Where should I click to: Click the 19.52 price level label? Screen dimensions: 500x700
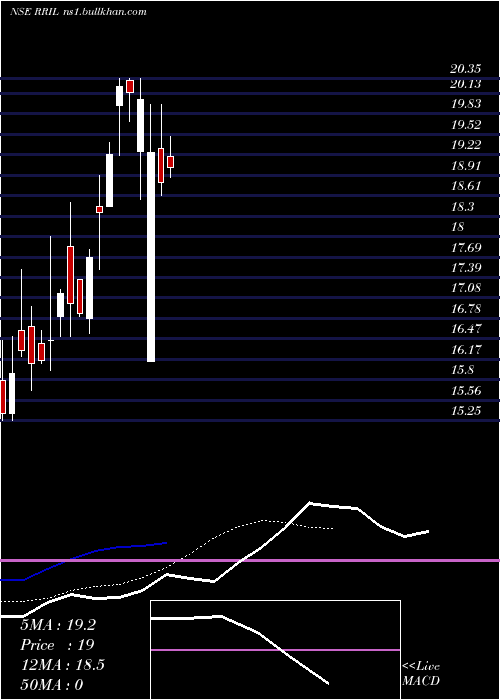tap(466, 125)
